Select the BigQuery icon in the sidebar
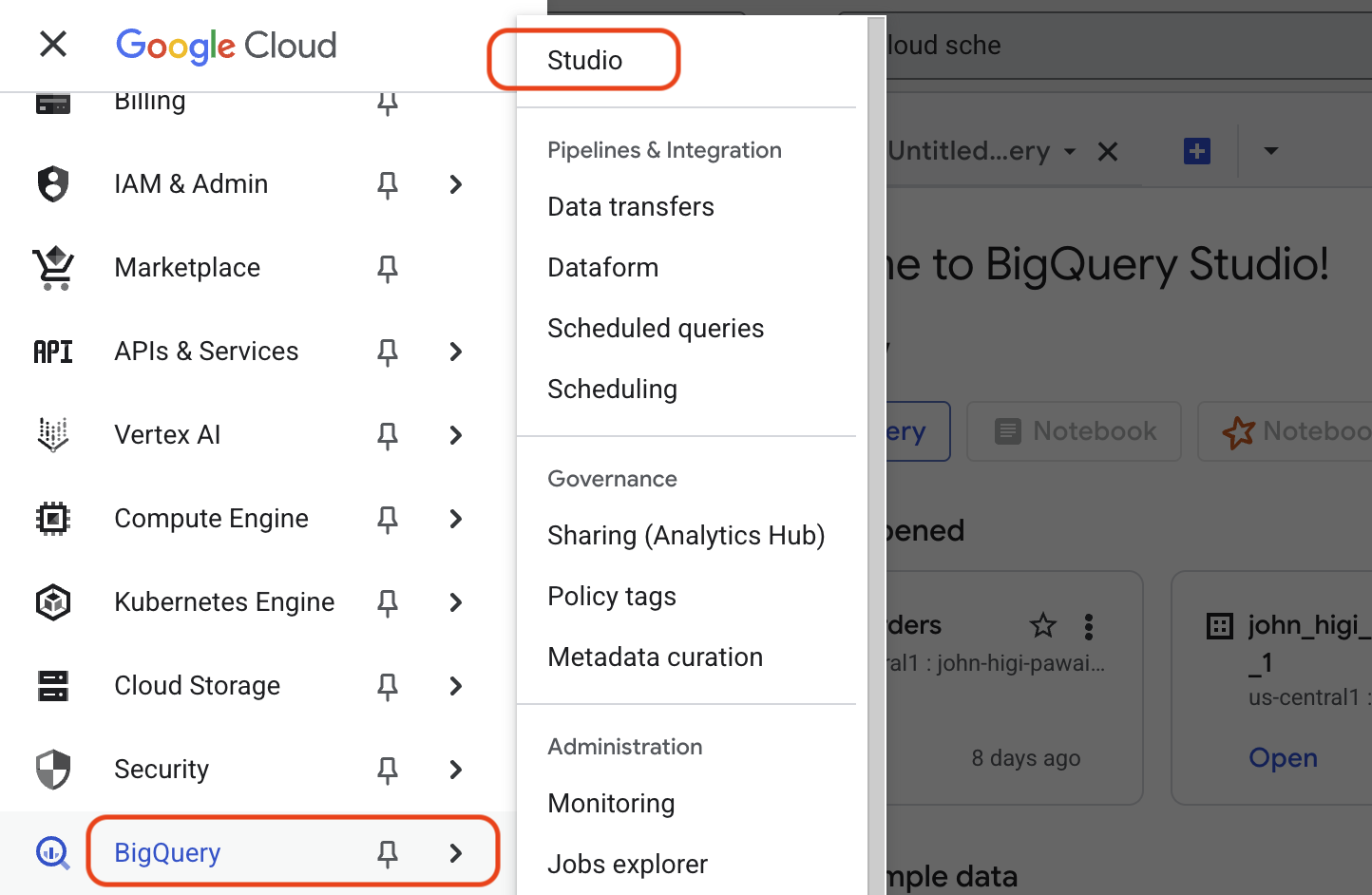The height and width of the screenshot is (895, 1372). (52, 852)
